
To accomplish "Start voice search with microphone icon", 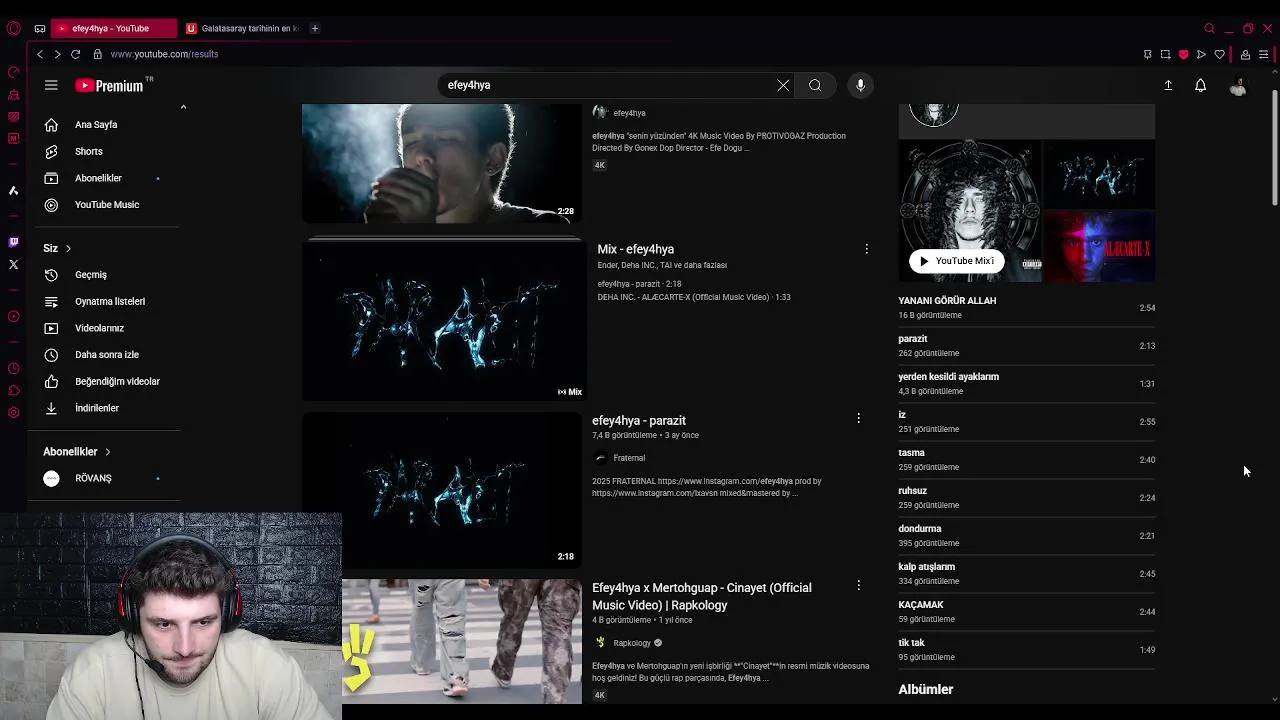I will coord(860,85).
